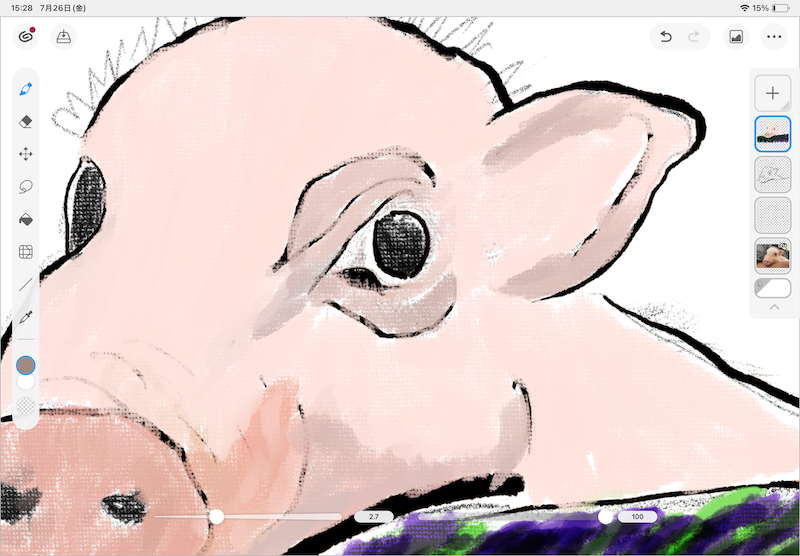Screen dimensions: 800x556
Task: Choose the transparent checkered color swatch
Action: (26, 407)
